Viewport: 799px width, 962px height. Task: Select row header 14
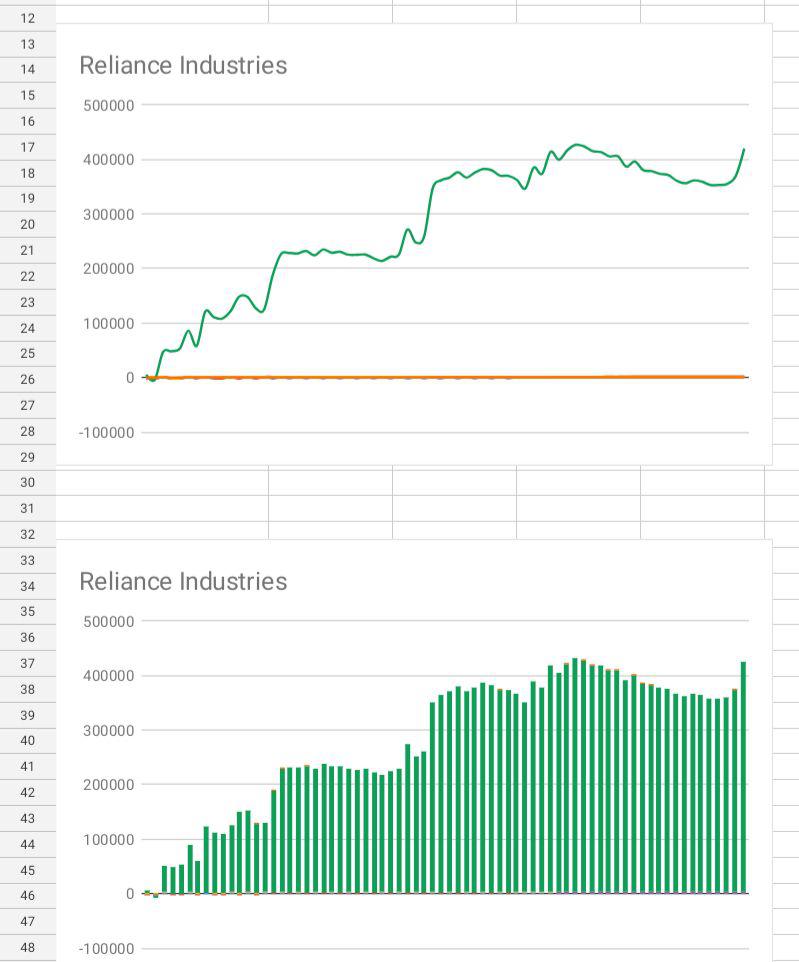[x=28, y=69]
